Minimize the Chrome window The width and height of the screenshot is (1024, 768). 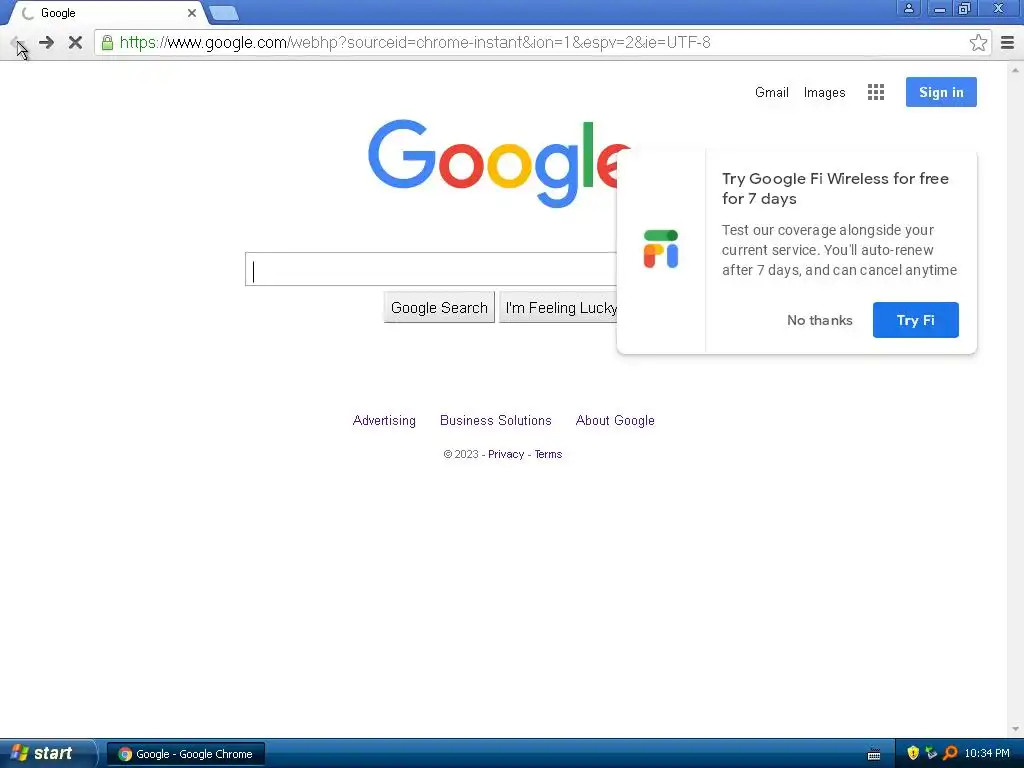tap(939, 8)
